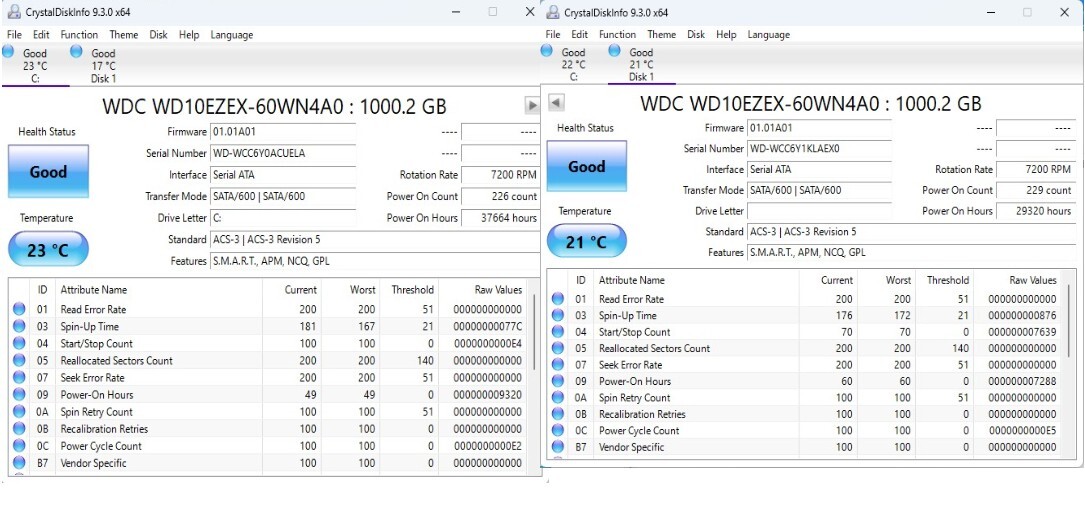1085x509 pixels.
Task: Click status orb for Start/Stop Count raw 000000007639
Action: pyautogui.click(x=557, y=332)
